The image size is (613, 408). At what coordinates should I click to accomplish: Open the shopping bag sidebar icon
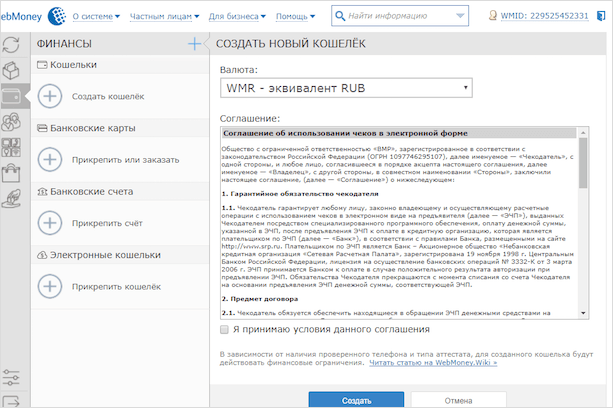pyautogui.click(x=11, y=173)
